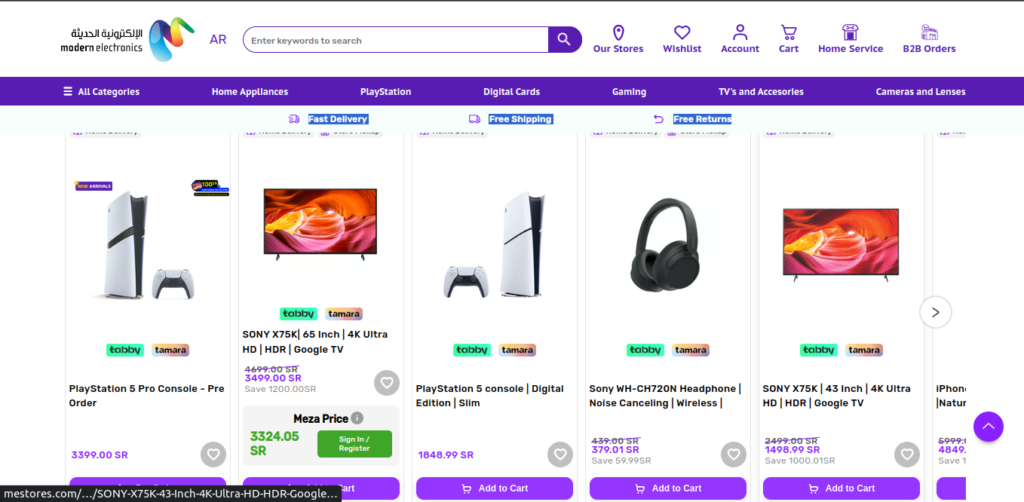Open the B2B Orders icon
This screenshot has width=1024, height=502.
pos(929,33)
